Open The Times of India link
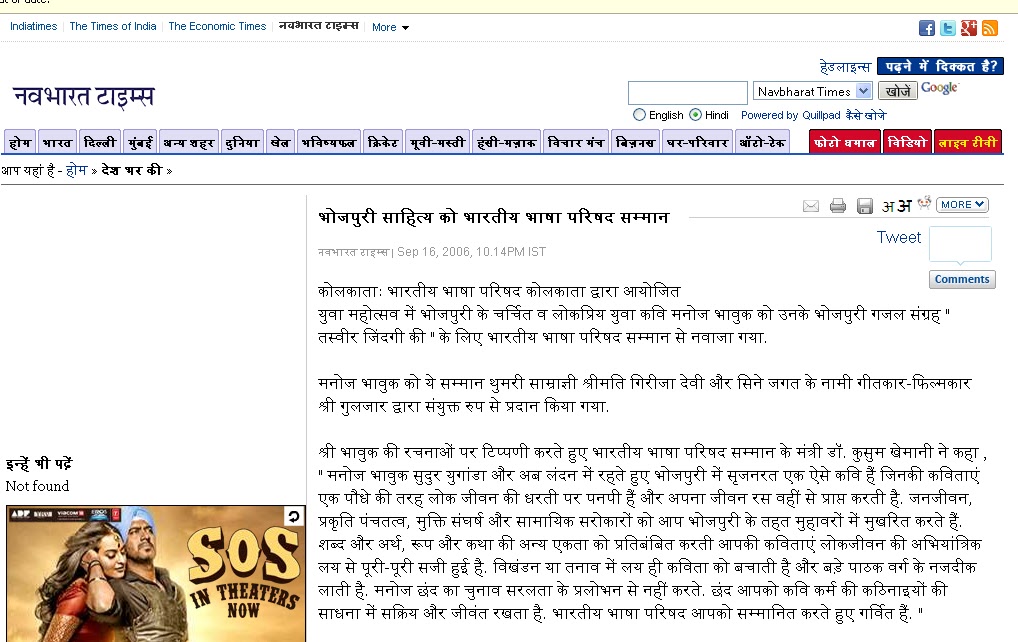This screenshot has width=1018, height=642. point(113,27)
